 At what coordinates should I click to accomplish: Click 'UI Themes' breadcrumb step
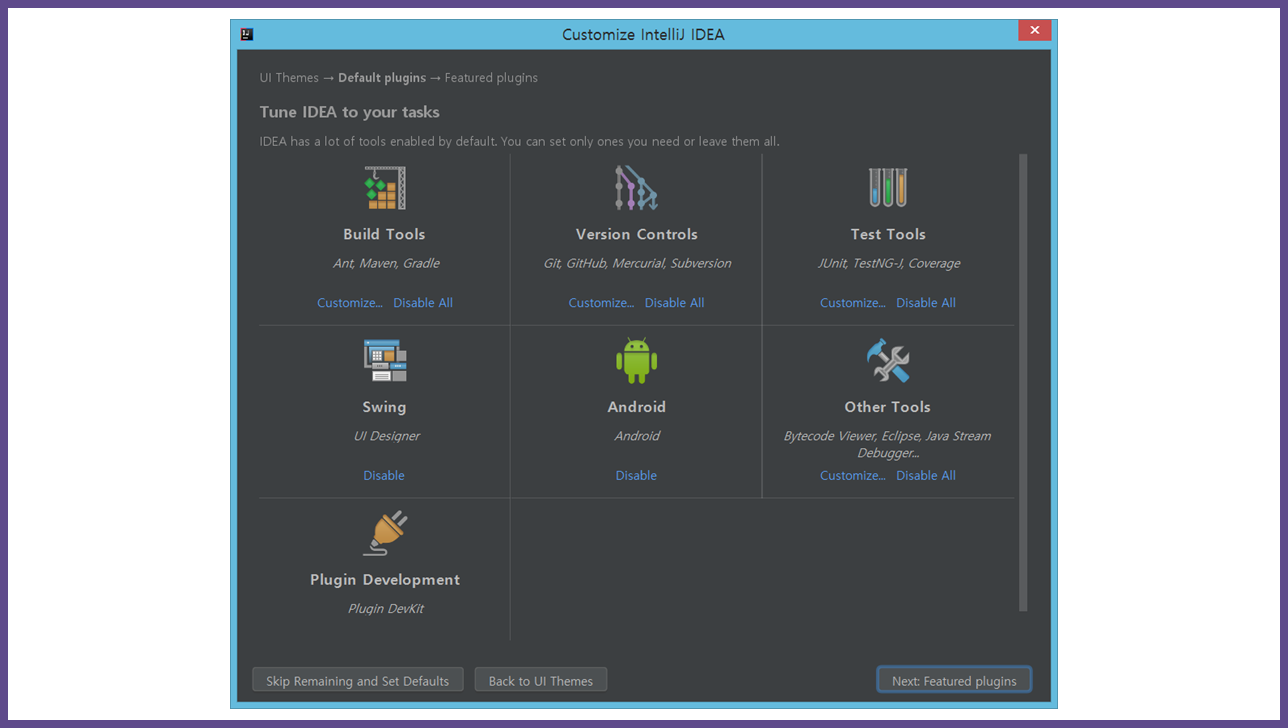[x=289, y=78]
